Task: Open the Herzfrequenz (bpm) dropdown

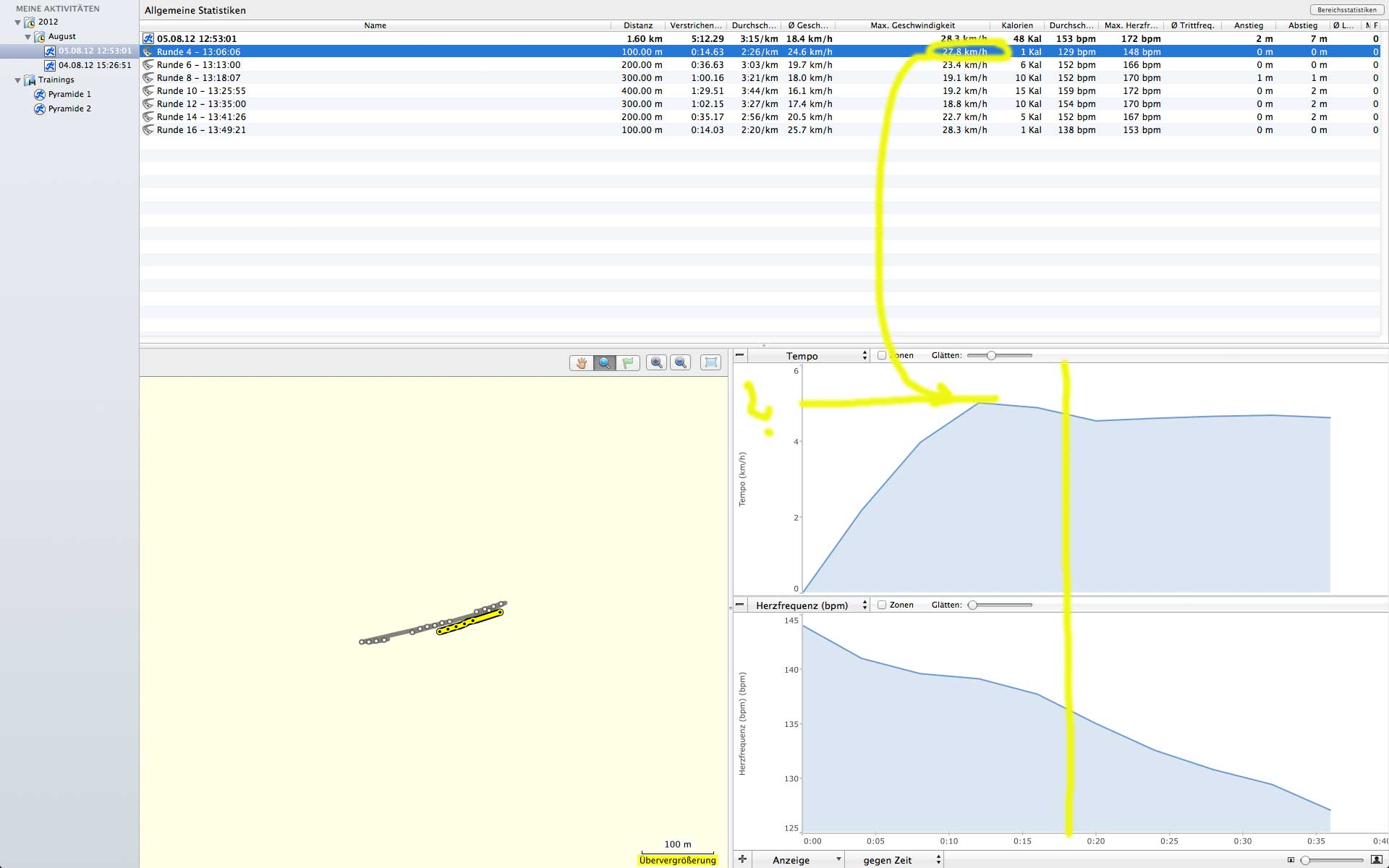Action: point(809,605)
